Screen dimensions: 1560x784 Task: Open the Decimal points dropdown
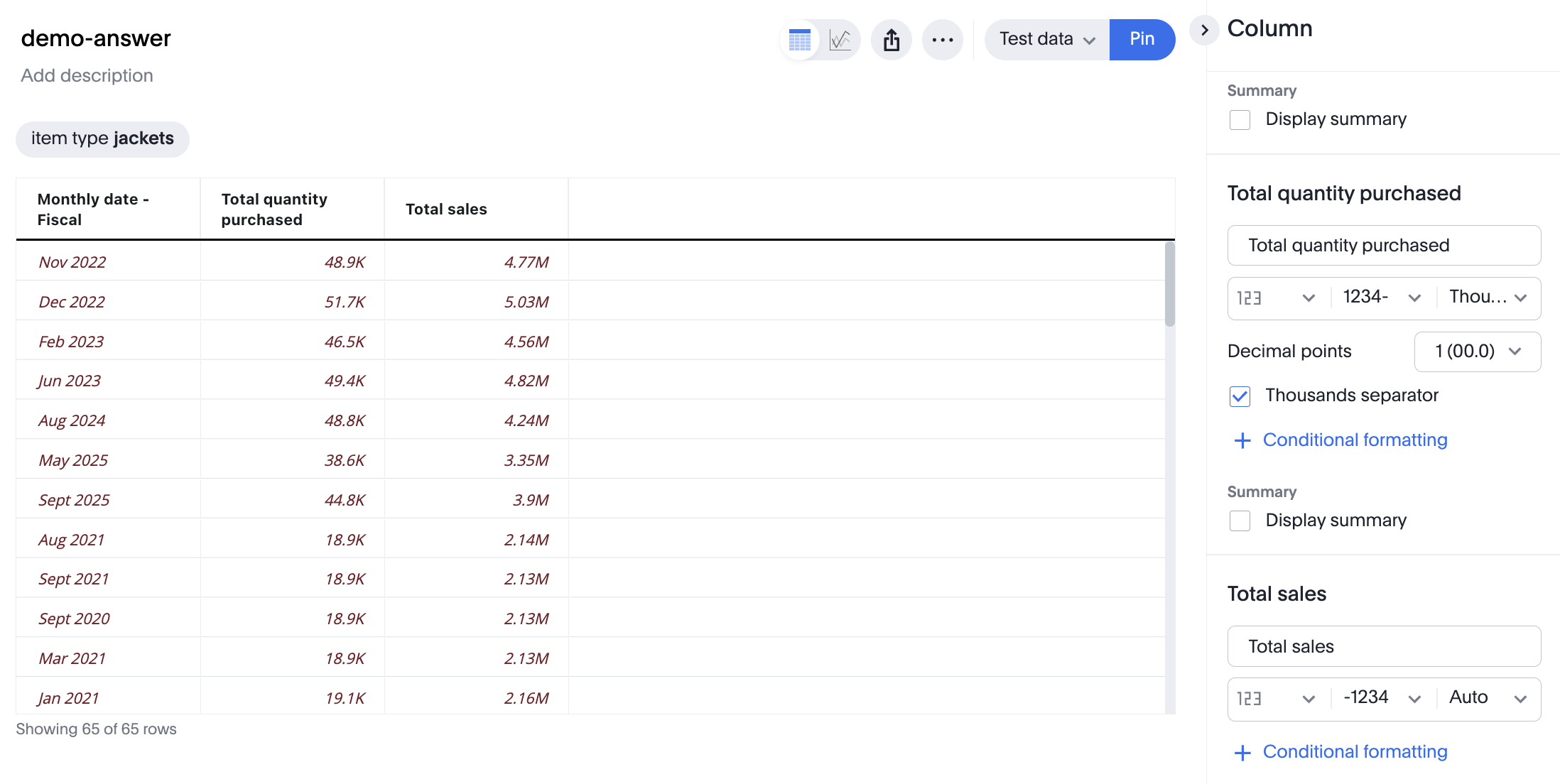coord(1477,352)
